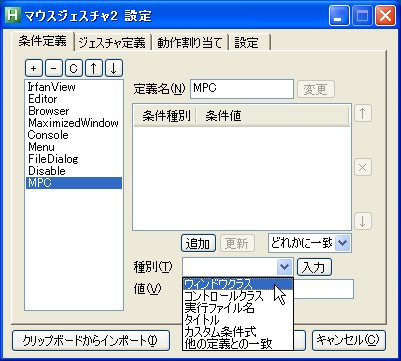The width and height of the screenshot is (401, 361).
Task: Focus the 定義名 name text field
Action: (x=242, y=89)
